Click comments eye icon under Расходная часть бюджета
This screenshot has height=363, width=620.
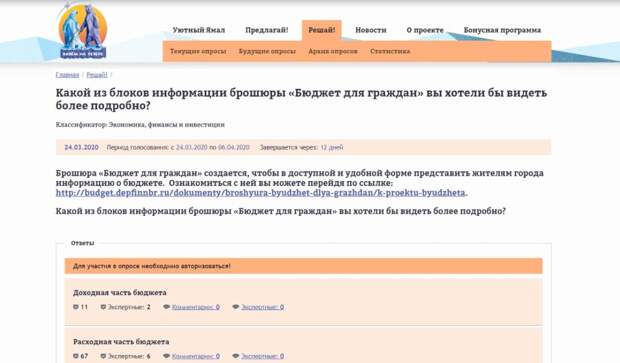coord(166,356)
